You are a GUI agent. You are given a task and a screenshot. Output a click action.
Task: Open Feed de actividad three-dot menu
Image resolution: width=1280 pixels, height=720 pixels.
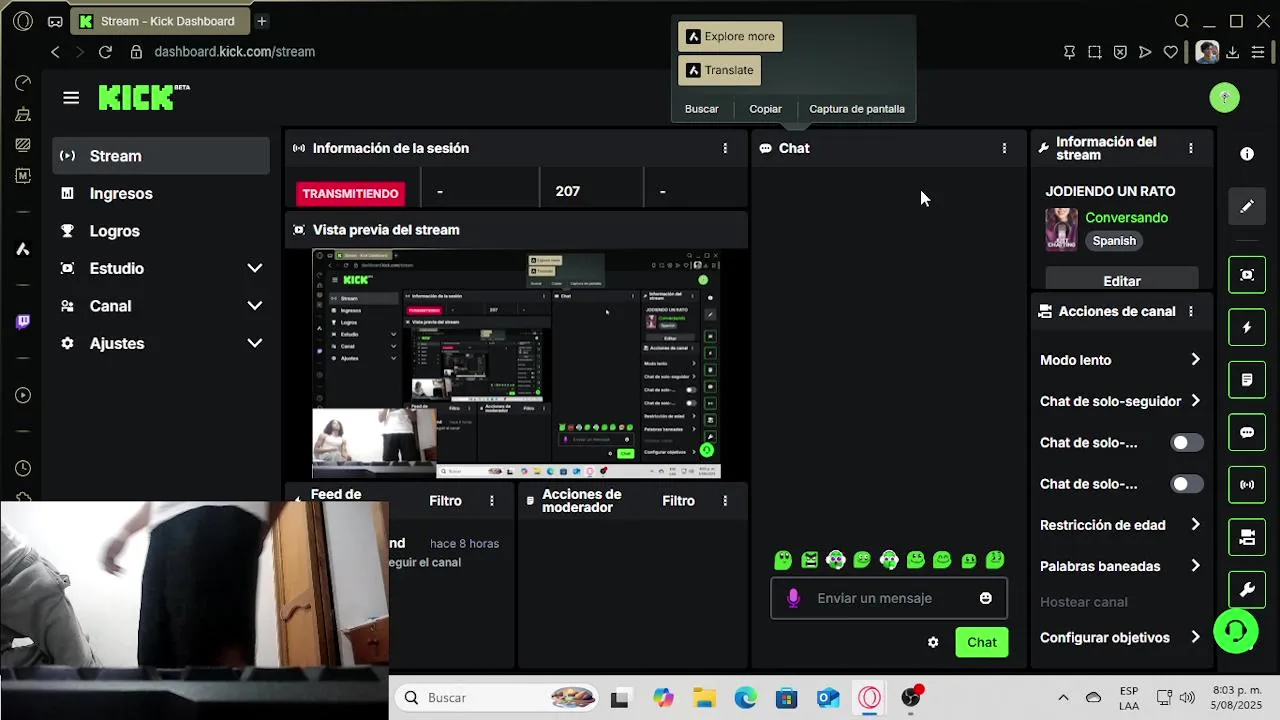point(491,501)
